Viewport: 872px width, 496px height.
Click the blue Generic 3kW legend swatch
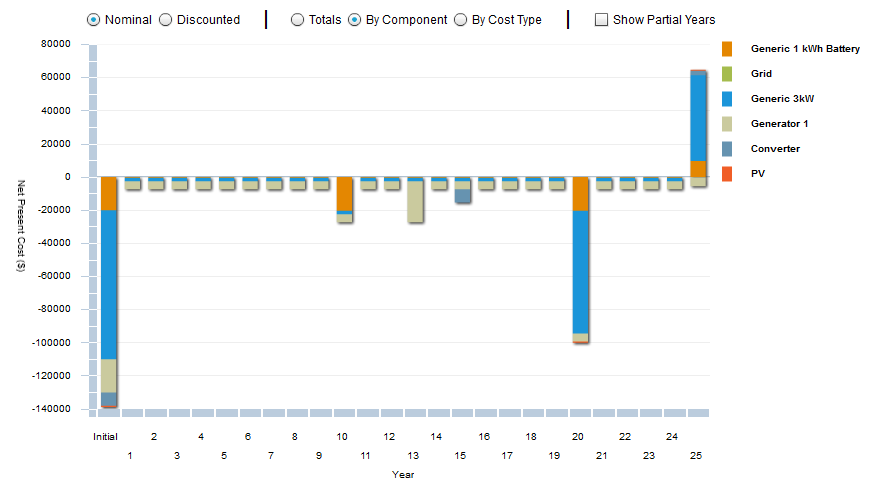click(727, 99)
